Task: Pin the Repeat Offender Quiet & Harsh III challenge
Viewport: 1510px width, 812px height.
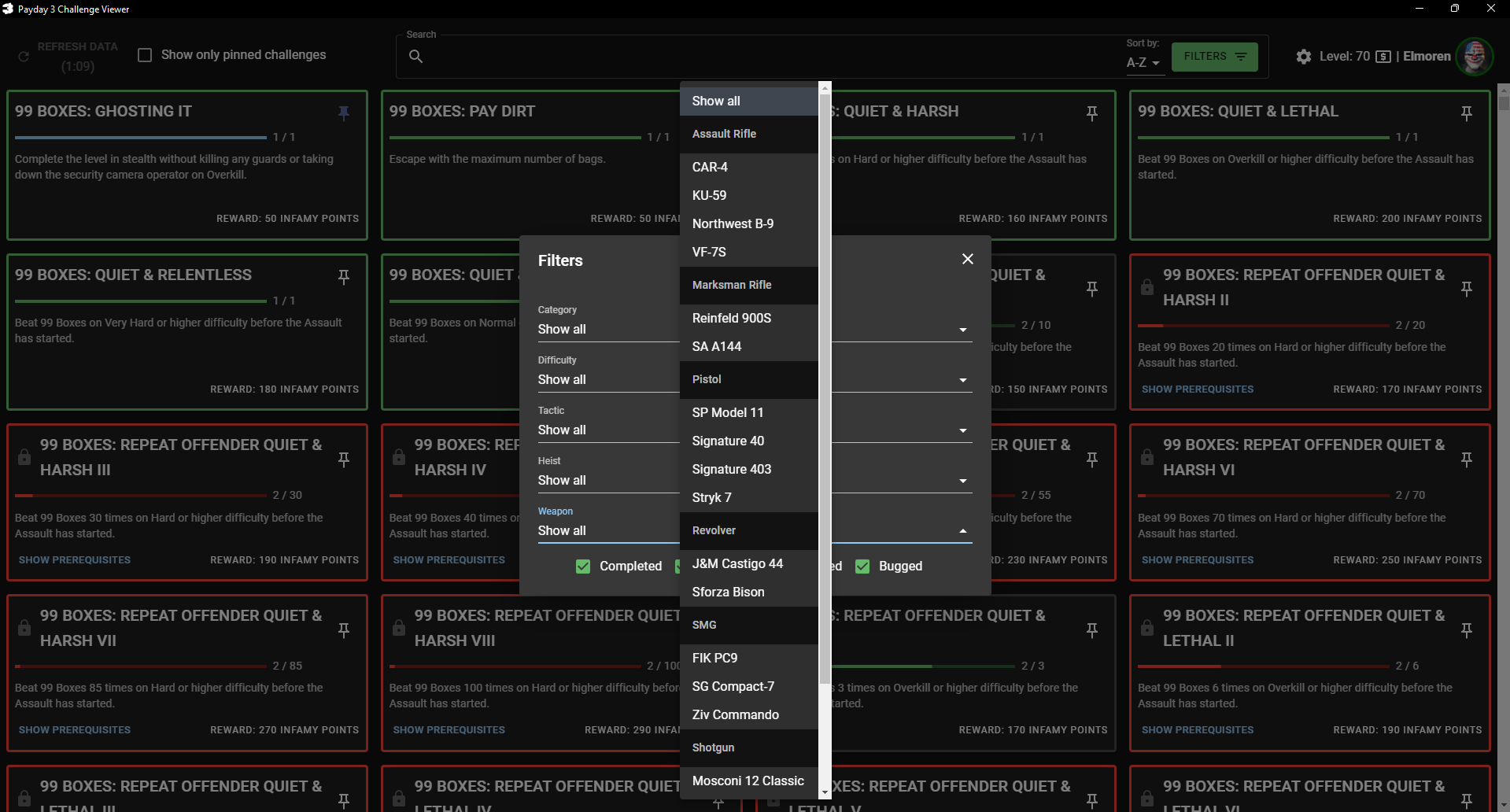Action: tap(344, 460)
